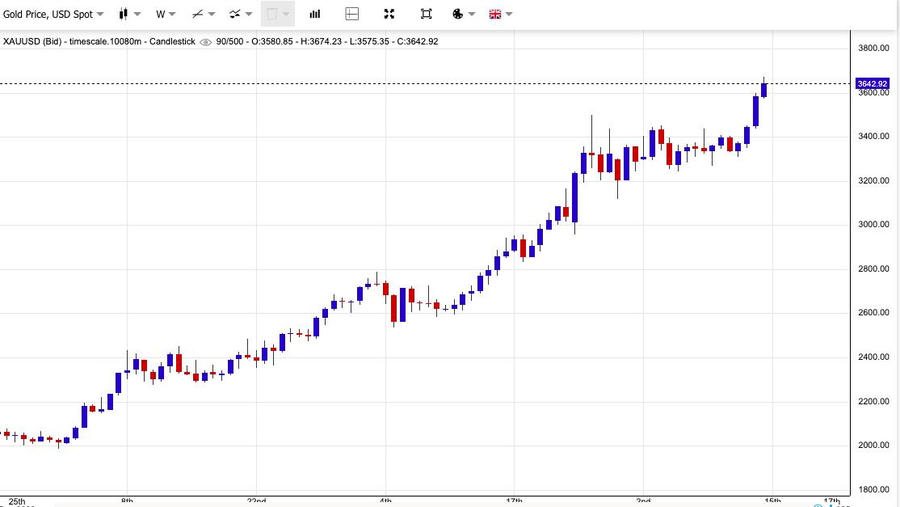Open the candlestick chart type selector
Viewport: 900px width, 507px height.
tap(129, 14)
